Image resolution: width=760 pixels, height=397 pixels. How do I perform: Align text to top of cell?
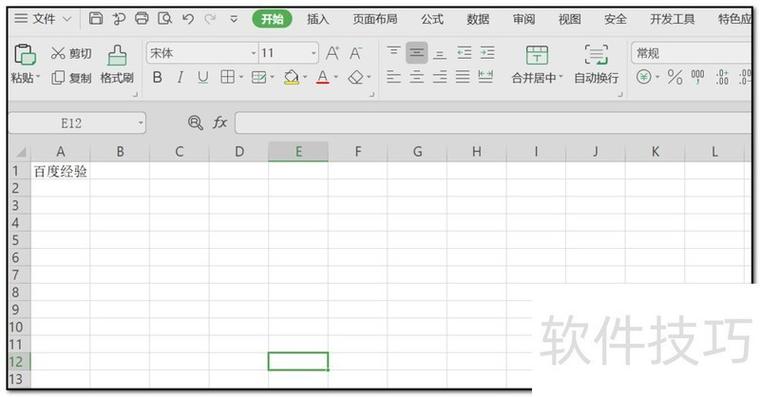coord(394,52)
